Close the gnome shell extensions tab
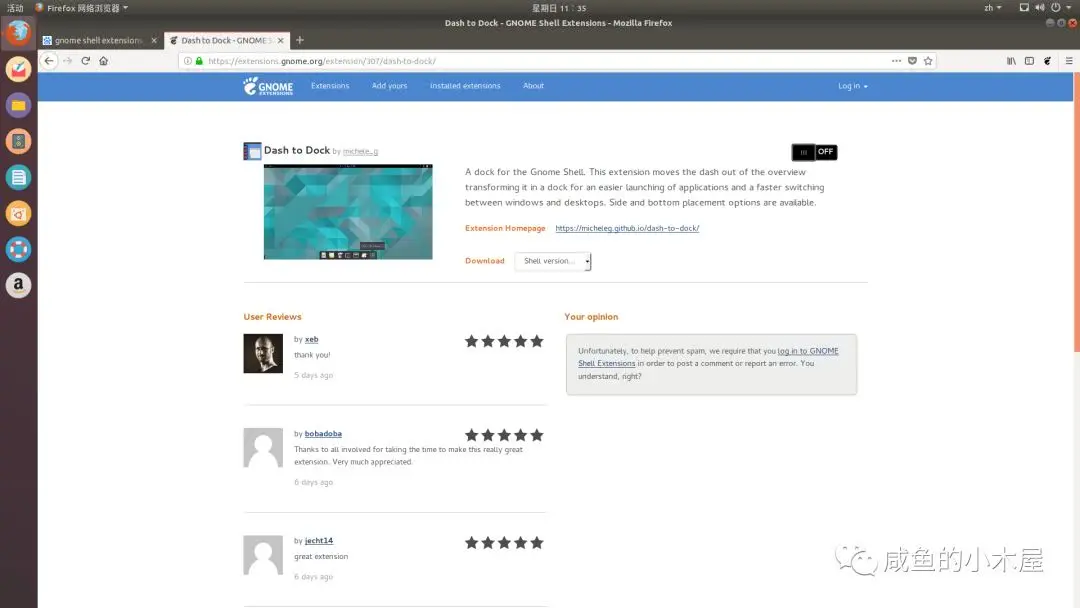Viewport: 1080px width, 608px height. [x=154, y=41]
